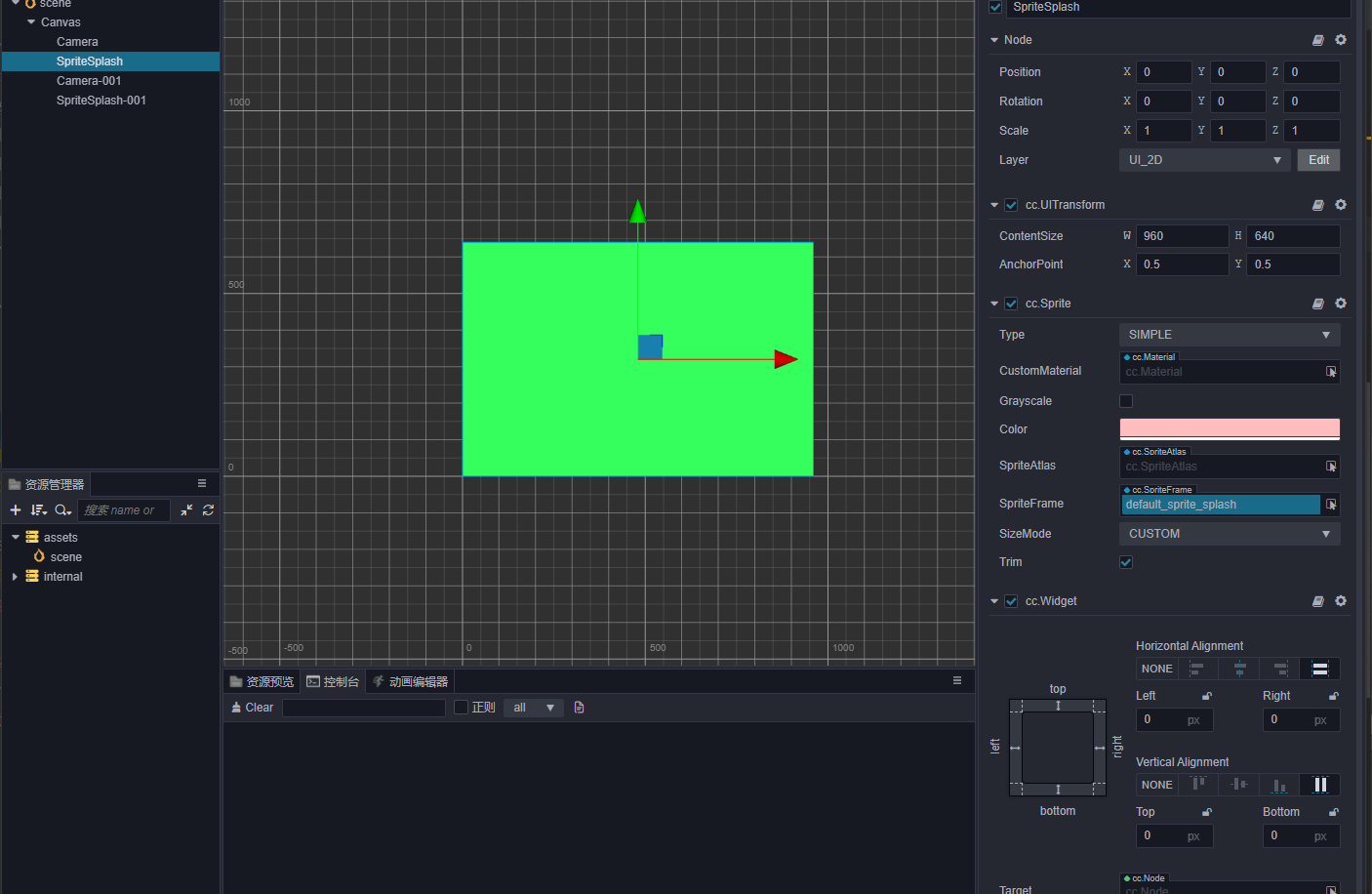Refresh the asset list
1372x894 pixels.
[208, 510]
